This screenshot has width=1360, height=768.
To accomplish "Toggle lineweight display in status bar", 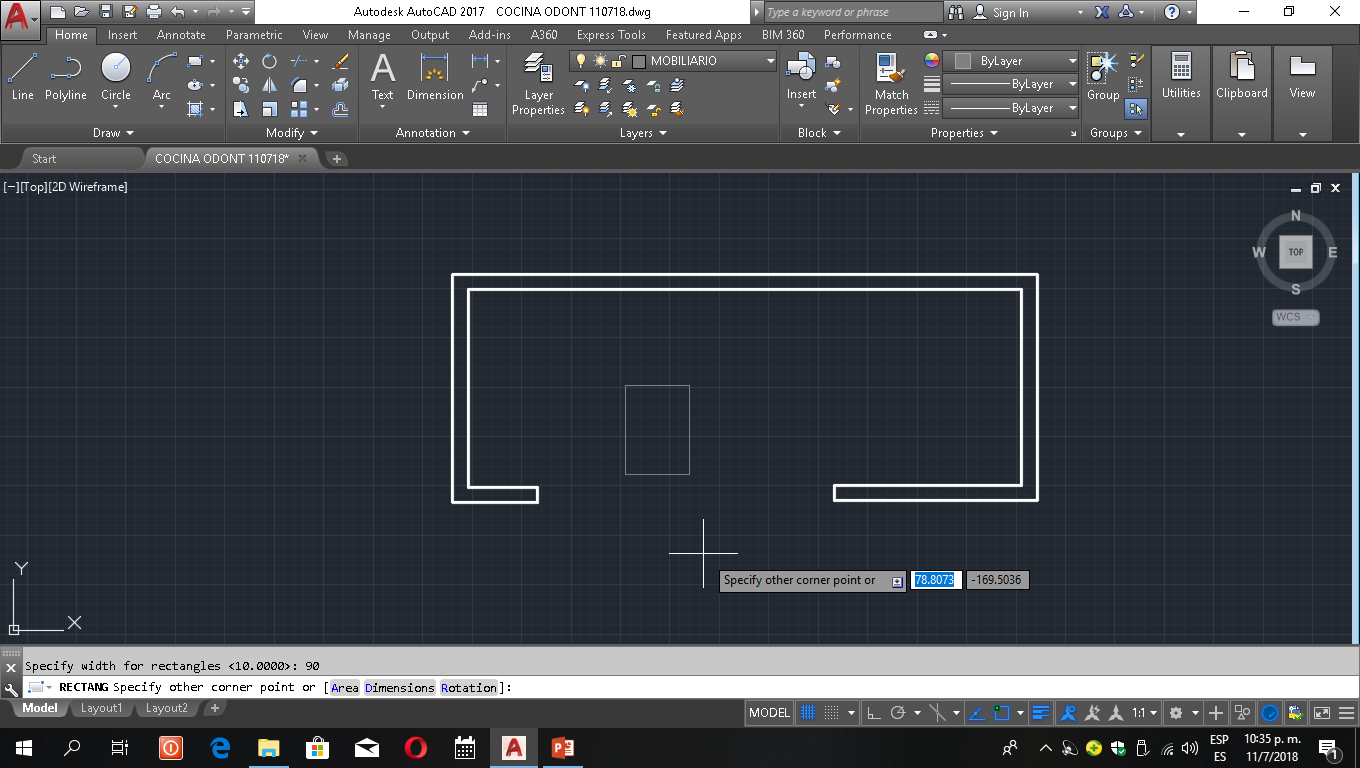I will tap(1041, 713).
